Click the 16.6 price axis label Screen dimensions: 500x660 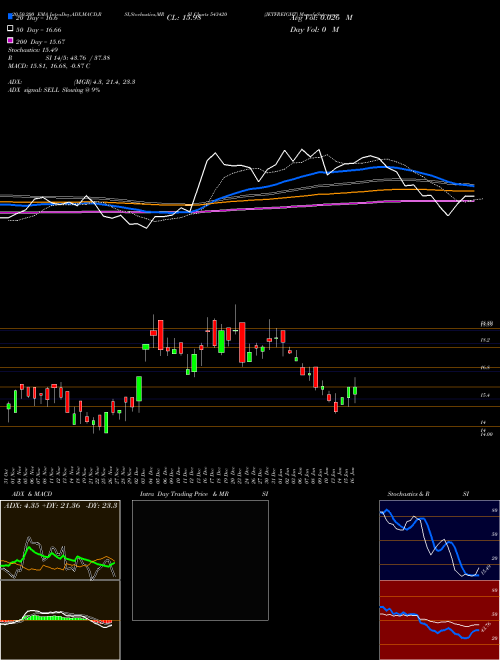click(x=485, y=367)
